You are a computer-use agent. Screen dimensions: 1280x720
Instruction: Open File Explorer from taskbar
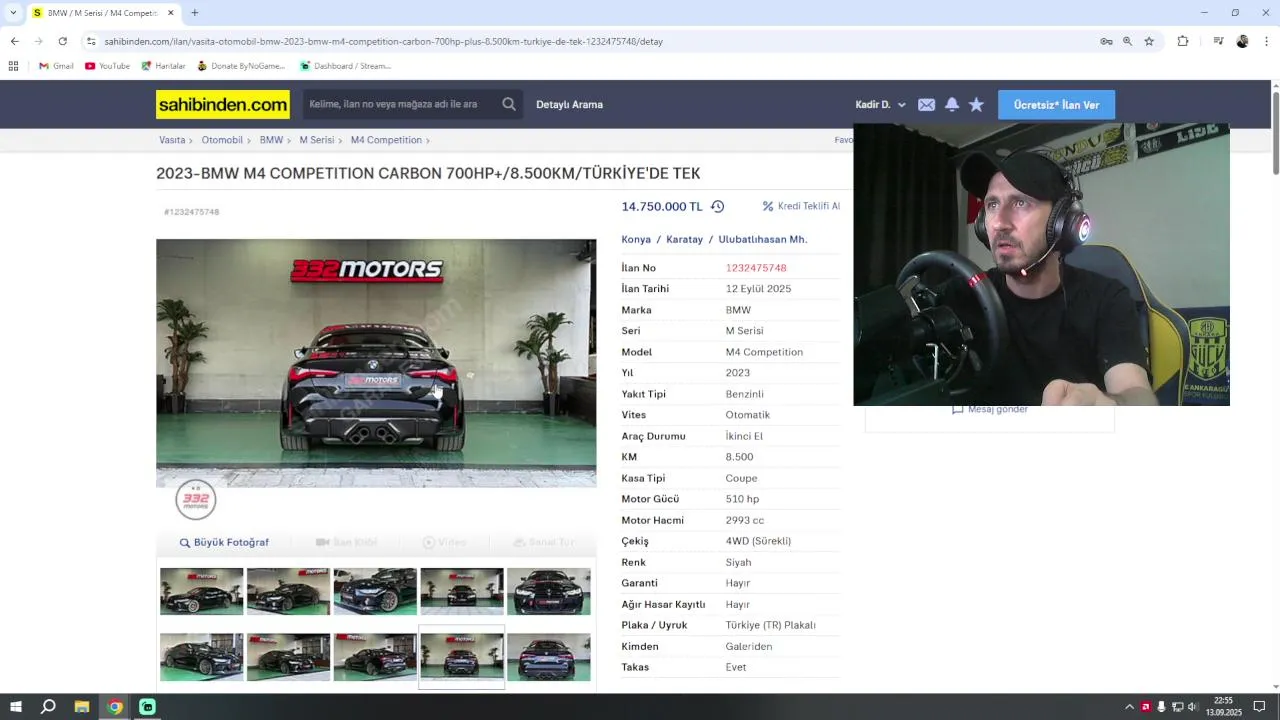point(82,707)
